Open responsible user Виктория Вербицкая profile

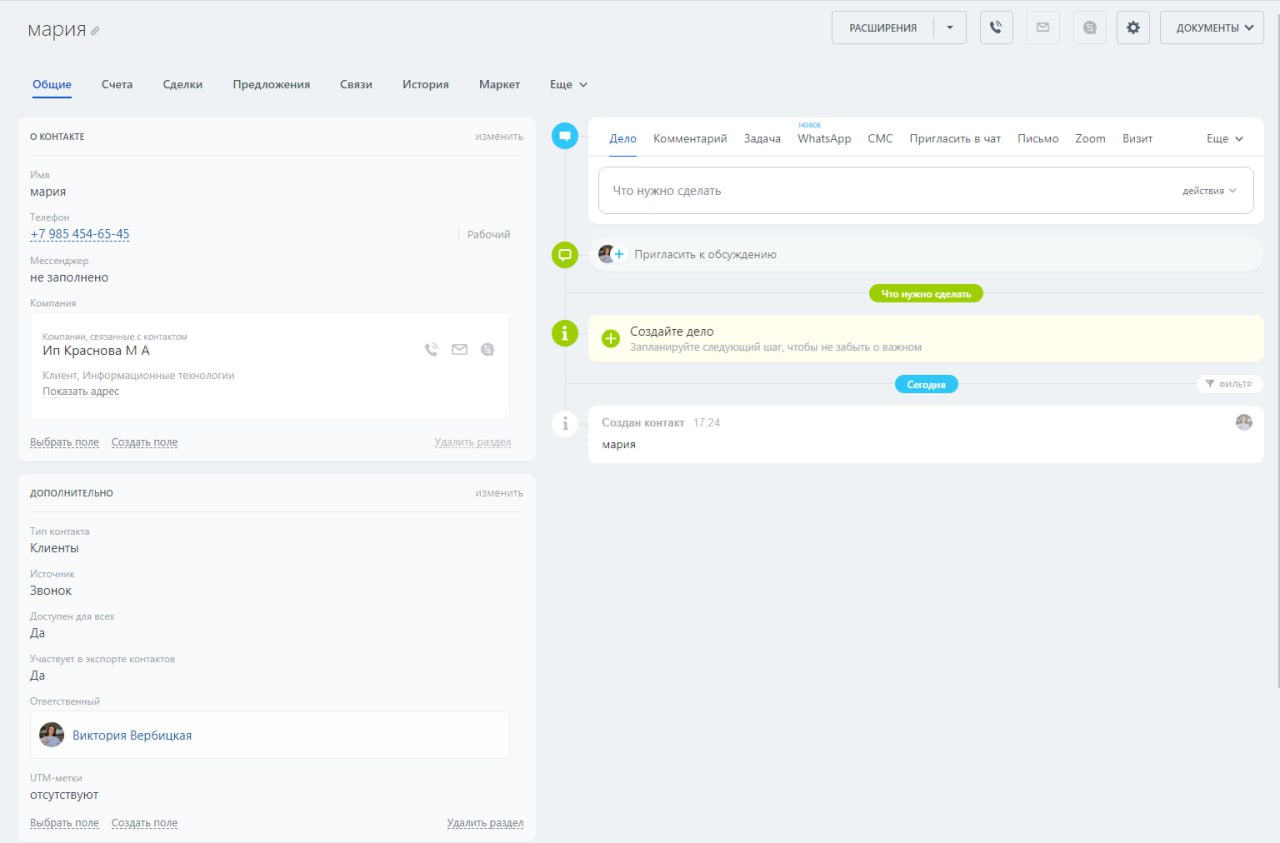pos(132,735)
